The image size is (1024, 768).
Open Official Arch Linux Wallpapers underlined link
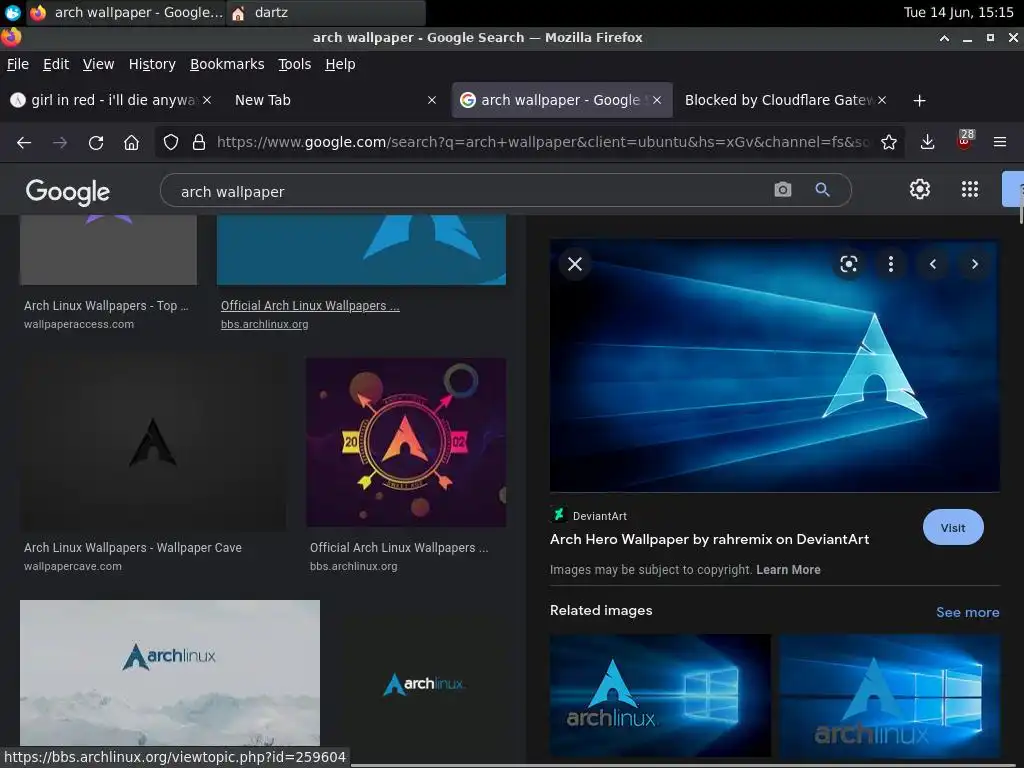[x=310, y=306]
